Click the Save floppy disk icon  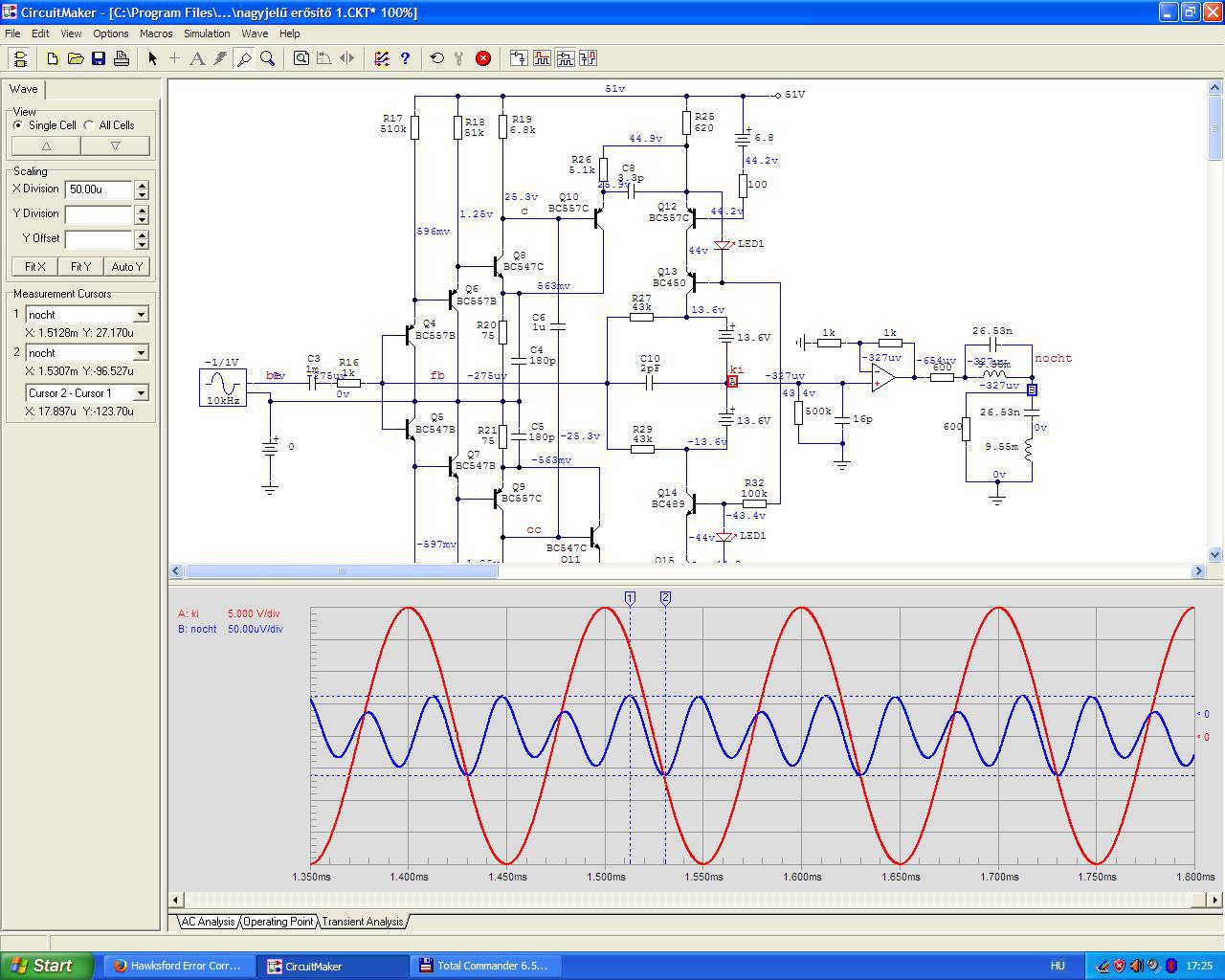(x=99, y=58)
